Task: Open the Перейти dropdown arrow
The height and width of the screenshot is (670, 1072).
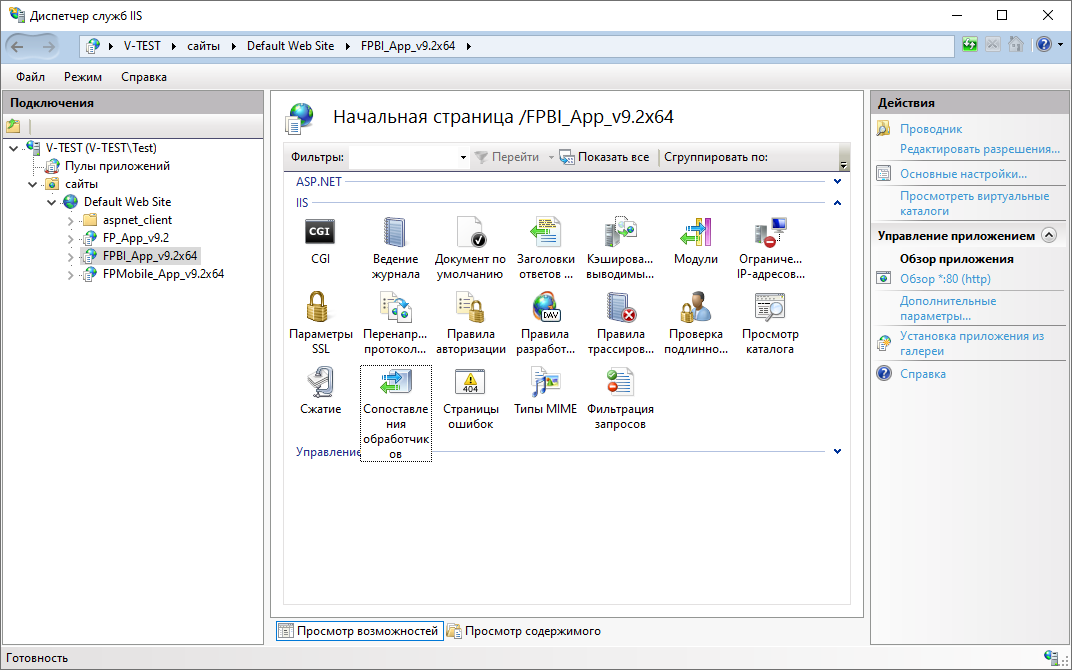Action: [x=550, y=157]
